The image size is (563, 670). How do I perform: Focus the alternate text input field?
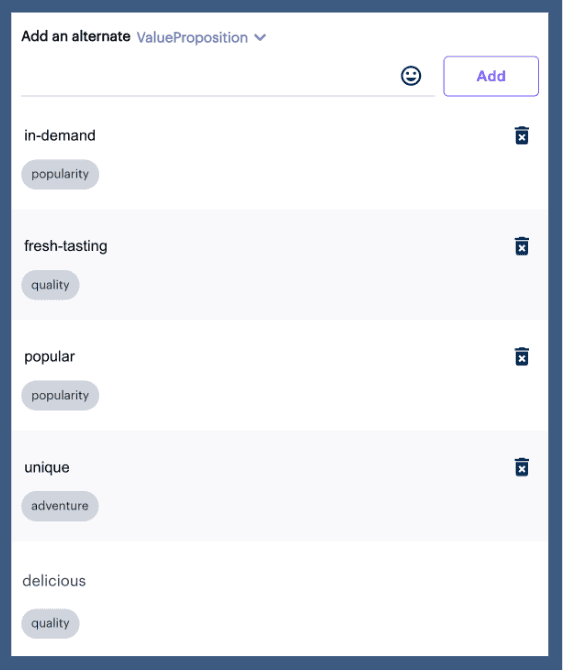tap(209, 77)
